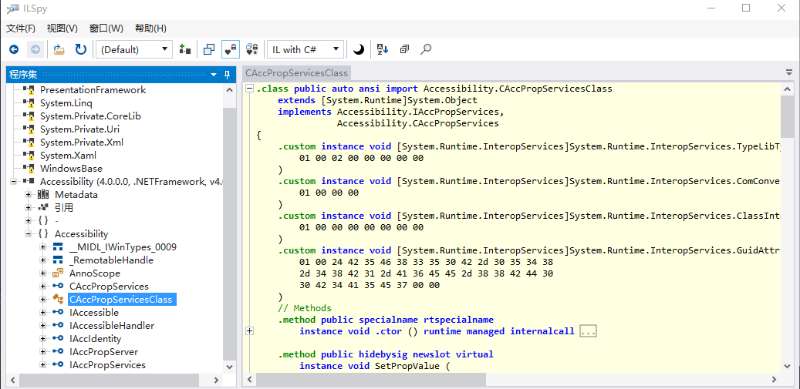
Task: Select WindowsBase assembly
Action: pos(71,168)
